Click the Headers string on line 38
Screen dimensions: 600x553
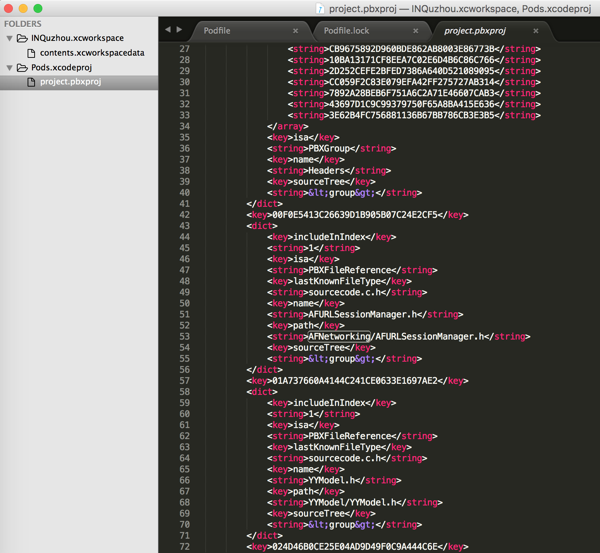326,171
